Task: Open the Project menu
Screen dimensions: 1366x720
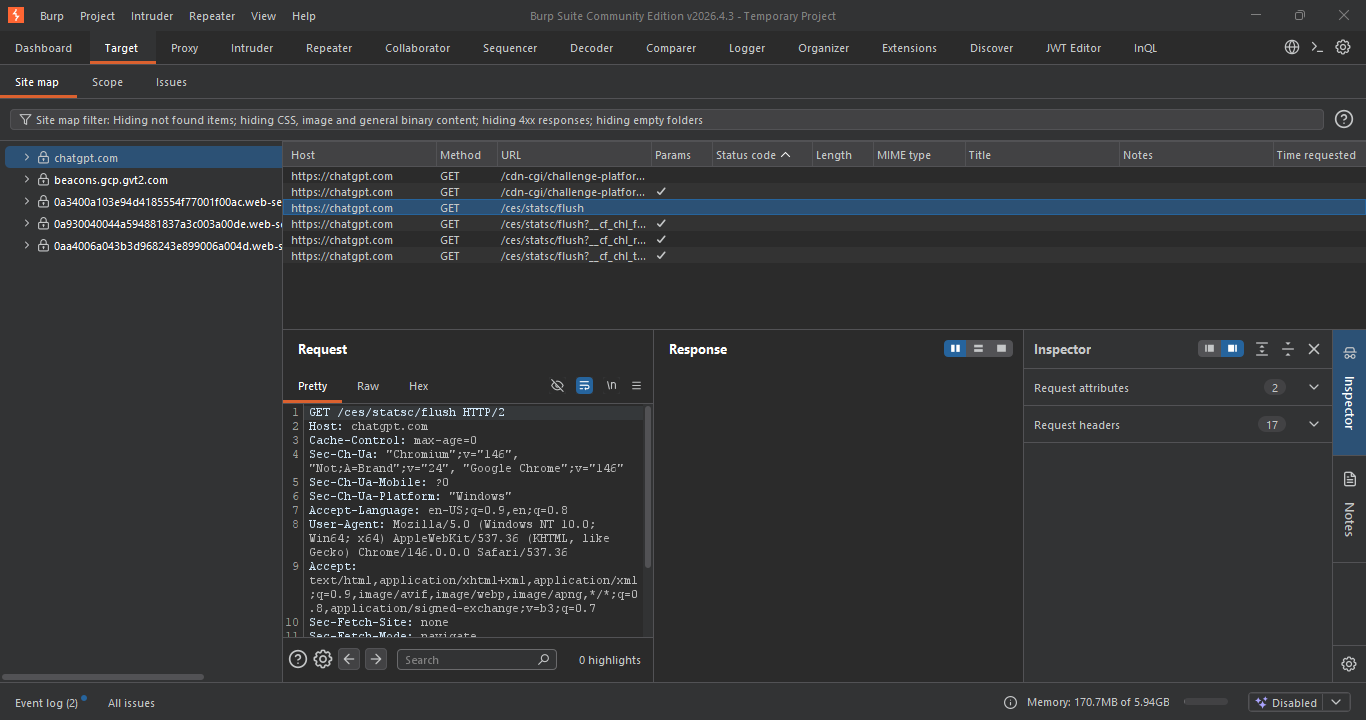Action: coord(97,16)
